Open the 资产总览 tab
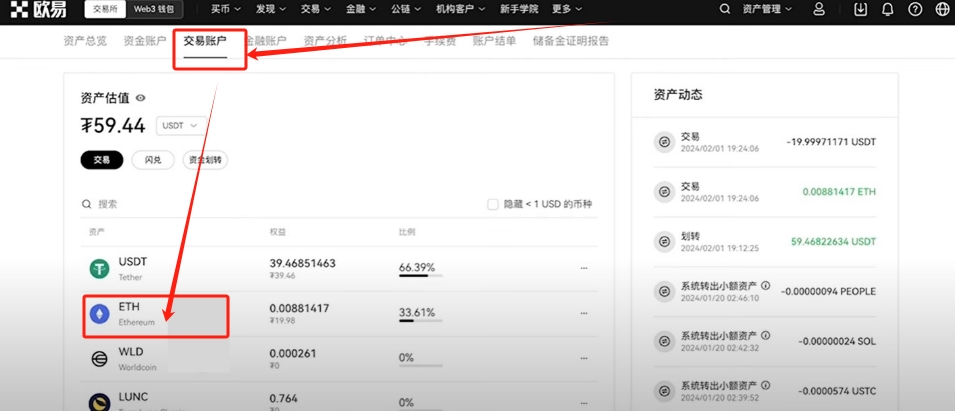 85,41
